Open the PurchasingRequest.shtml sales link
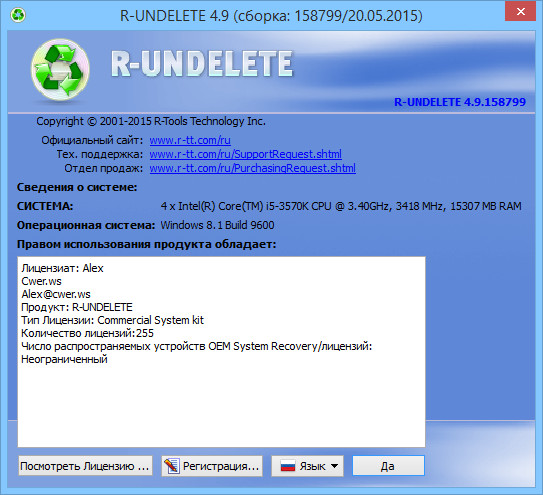The width and height of the screenshot is (543, 495). coord(252,168)
